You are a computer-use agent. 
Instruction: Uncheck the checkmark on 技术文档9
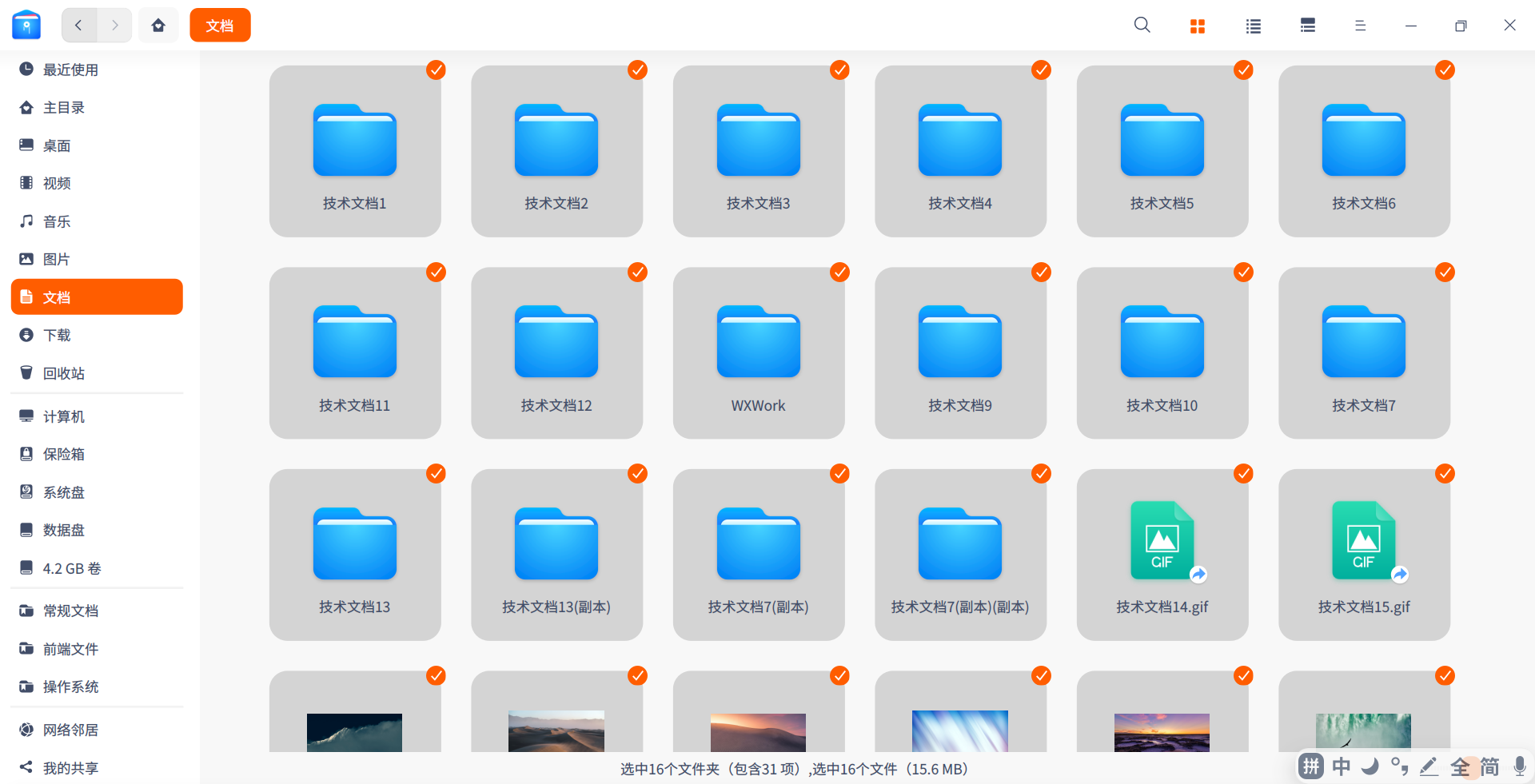tap(1041, 273)
